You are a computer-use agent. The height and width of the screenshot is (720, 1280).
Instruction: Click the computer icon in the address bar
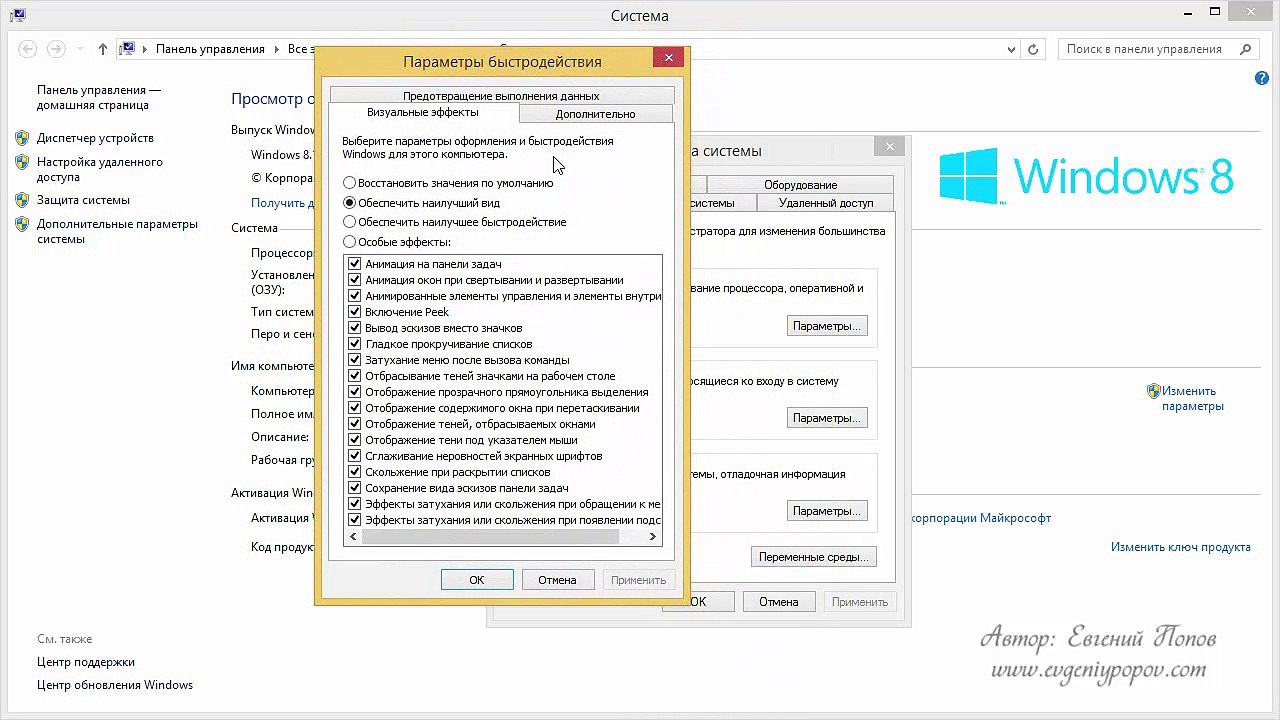[128, 49]
